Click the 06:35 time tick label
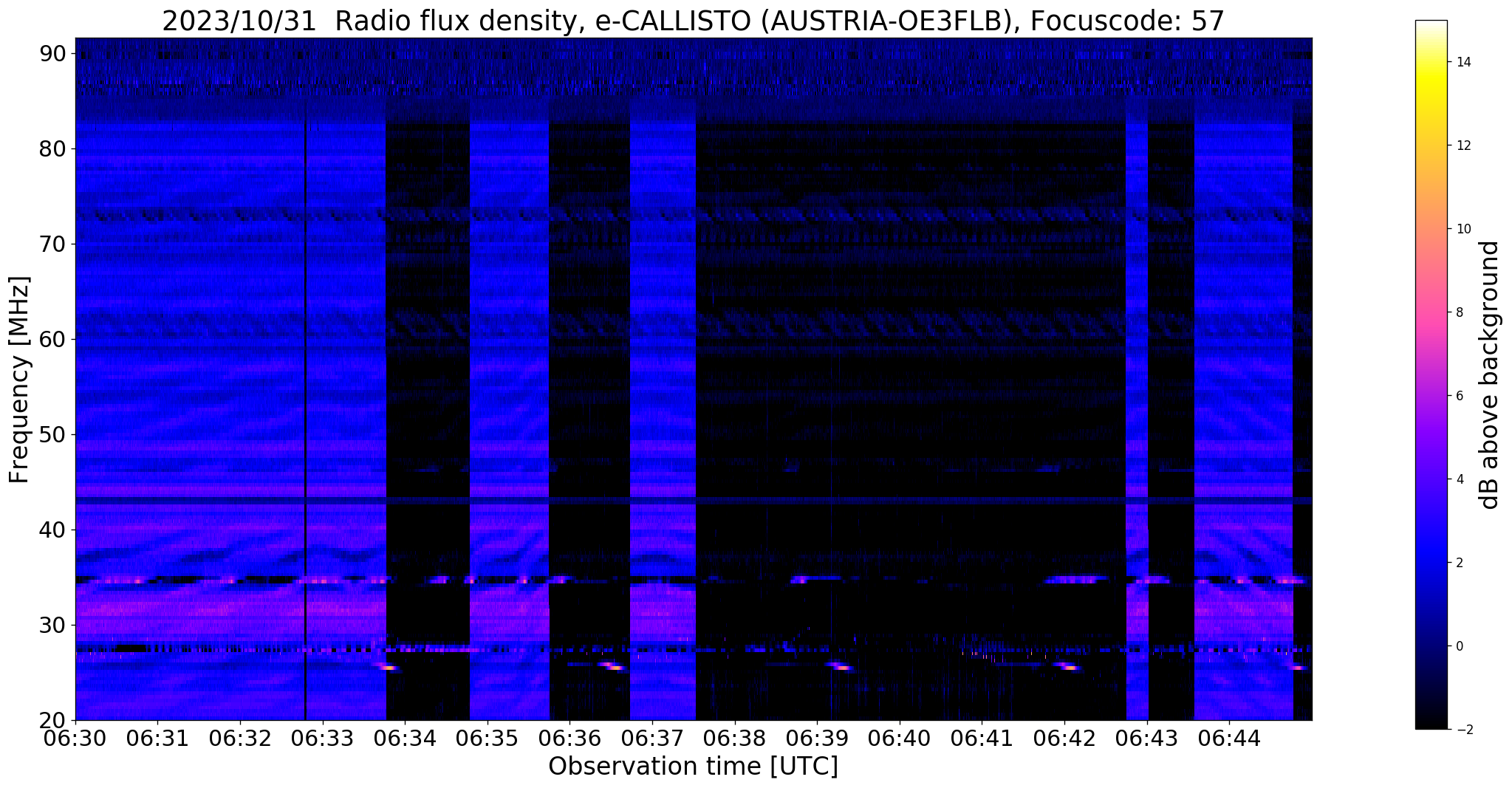 point(488,738)
